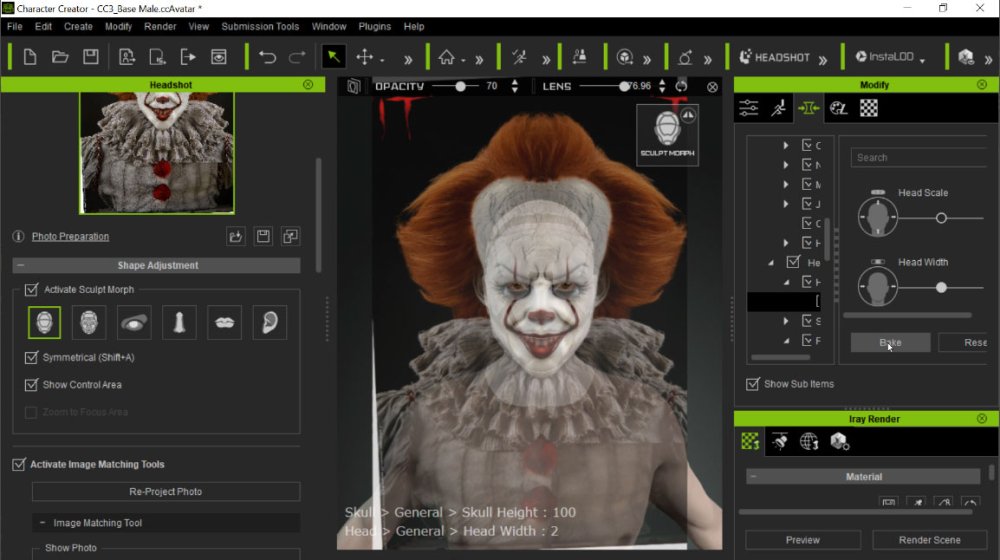This screenshot has height=560, width=1000.
Task: Select the eye sculpt morph region icon
Action: (x=134, y=323)
